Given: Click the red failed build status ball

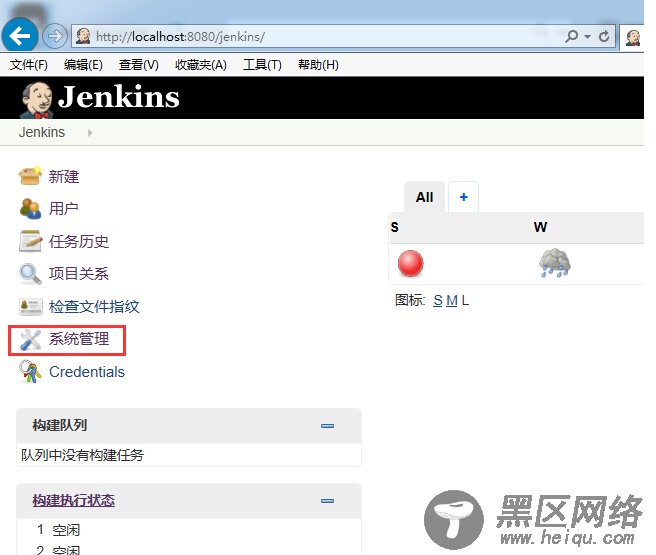Looking at the screenshot, I should (410, 263).
